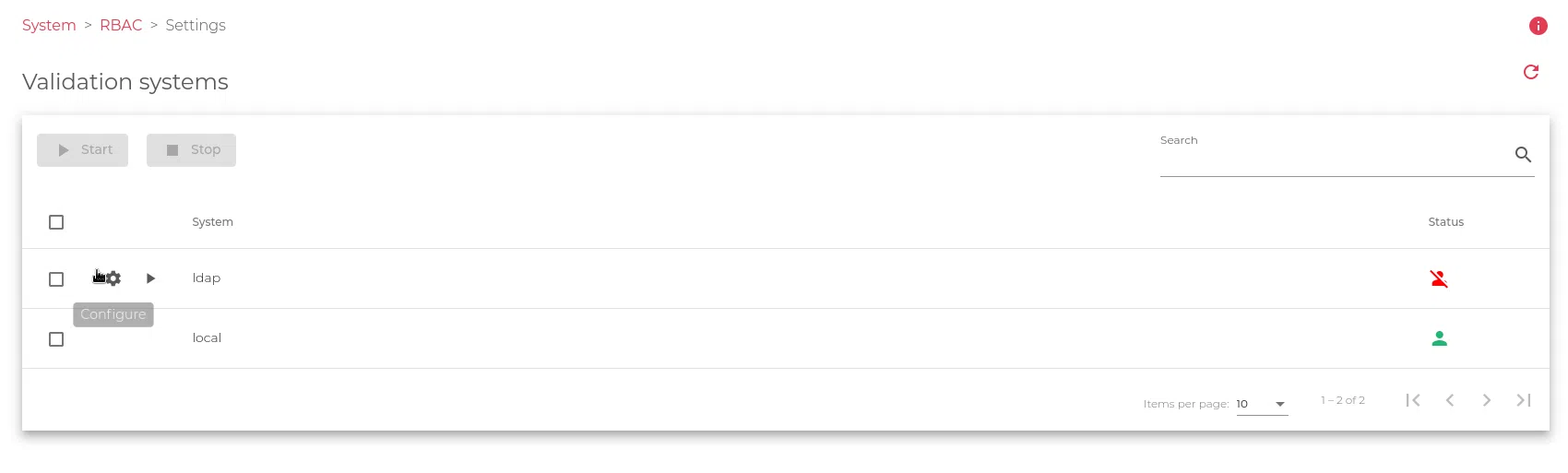This screenshot has width=1568, height=473.
Task: Click the search magnifier icon
Action: coord(1523,155)
